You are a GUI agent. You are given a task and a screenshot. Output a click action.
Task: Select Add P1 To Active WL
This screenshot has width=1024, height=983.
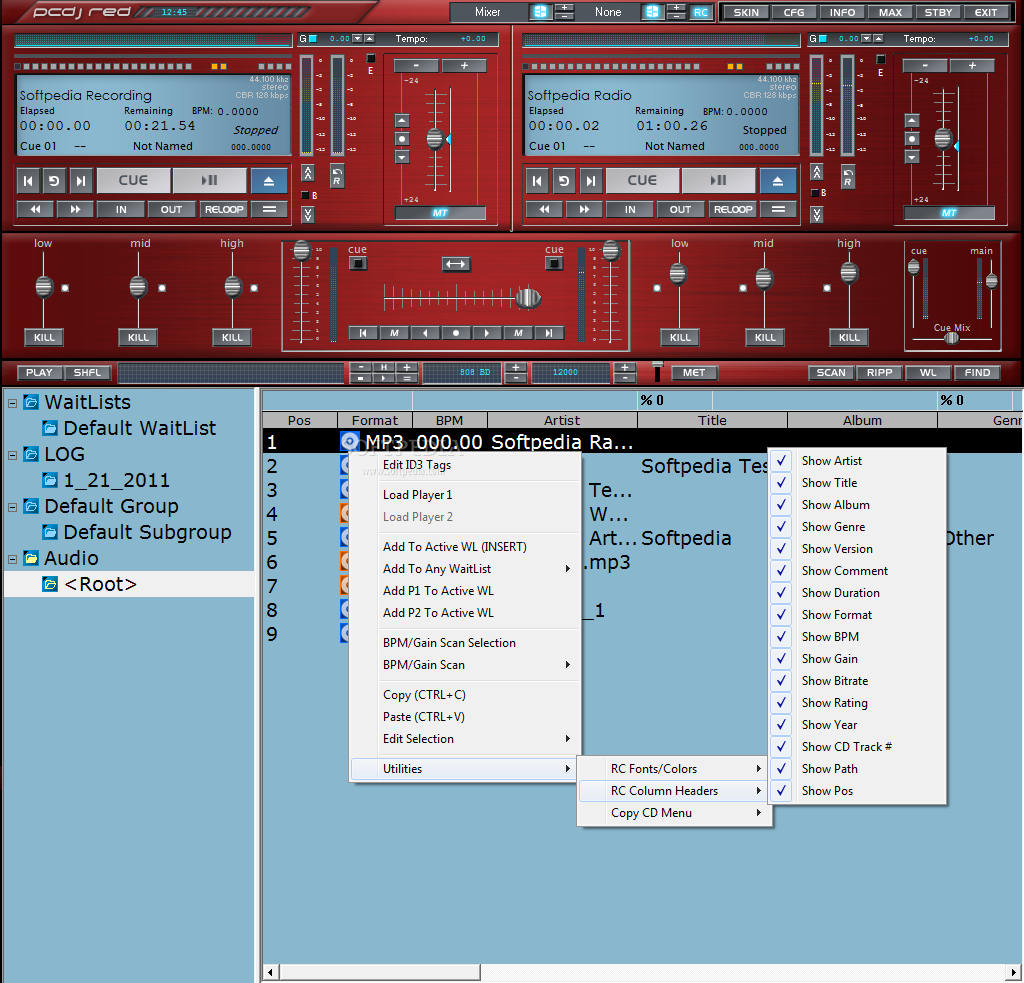[465, 591]
